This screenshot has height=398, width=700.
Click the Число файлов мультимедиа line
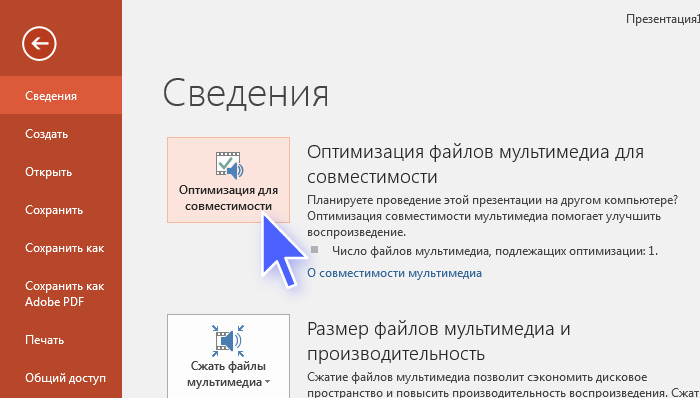pos(495,251)
